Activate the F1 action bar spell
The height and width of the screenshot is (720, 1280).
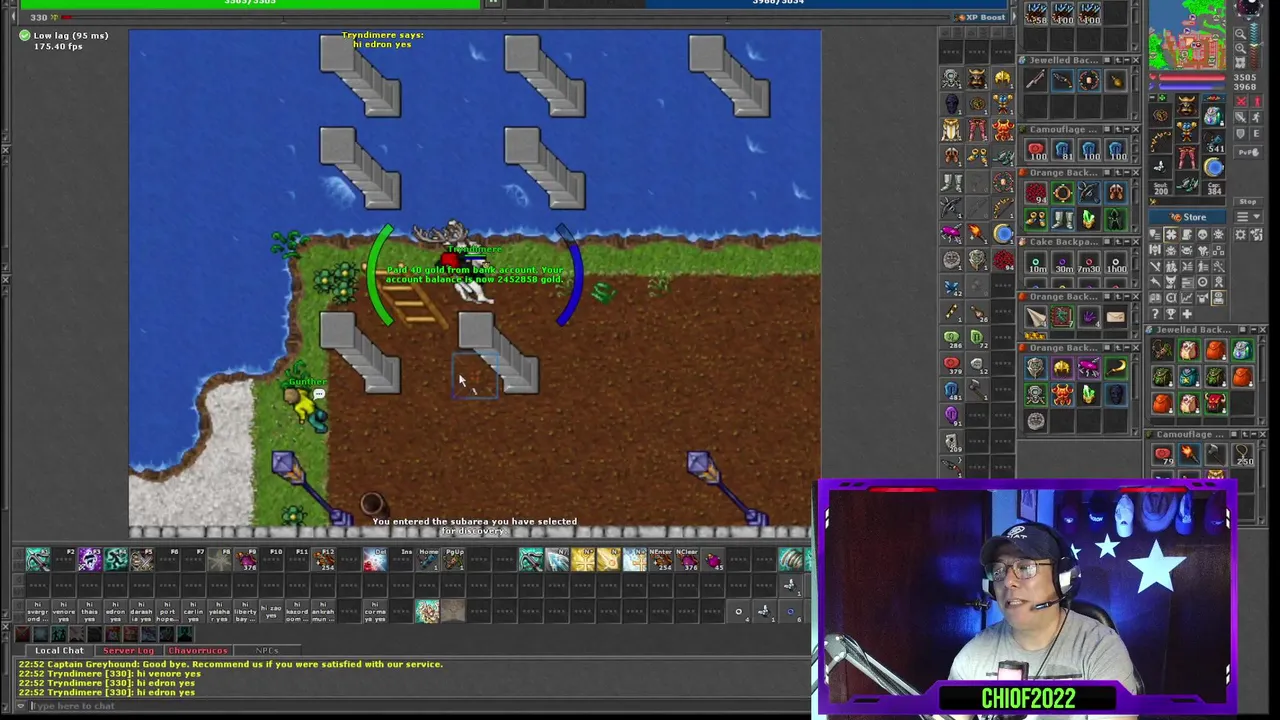click(x=37, y=559)
